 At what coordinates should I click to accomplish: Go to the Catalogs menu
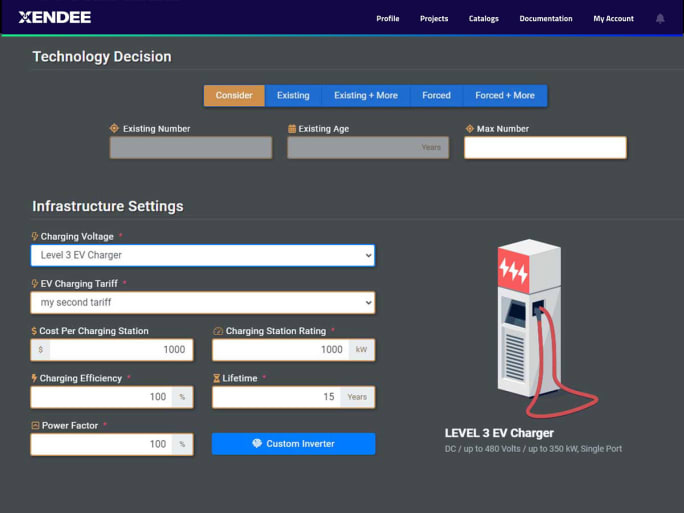point(483,18)
